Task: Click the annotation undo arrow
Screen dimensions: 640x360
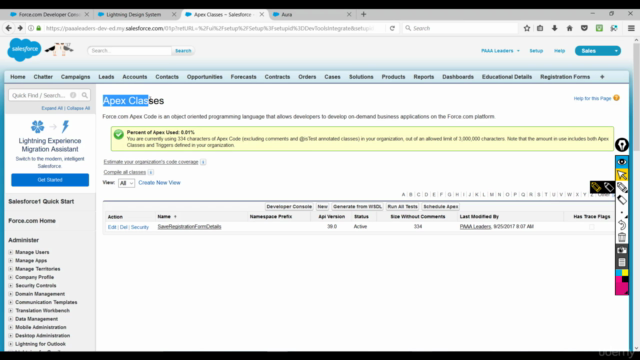Action: point(622,225)
